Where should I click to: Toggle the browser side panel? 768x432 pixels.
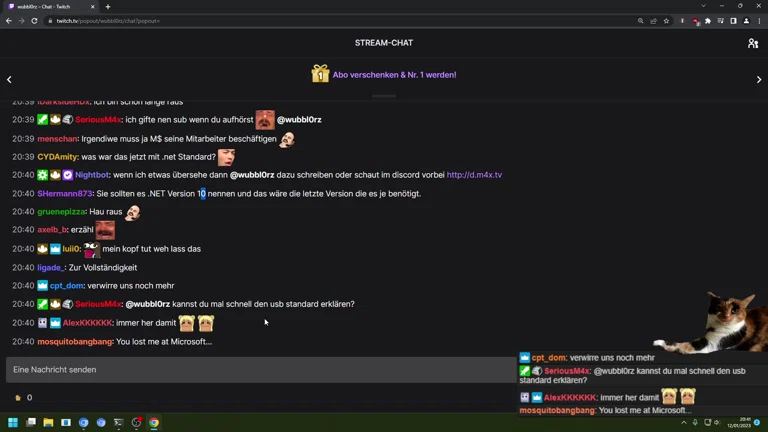pos(733,21)
